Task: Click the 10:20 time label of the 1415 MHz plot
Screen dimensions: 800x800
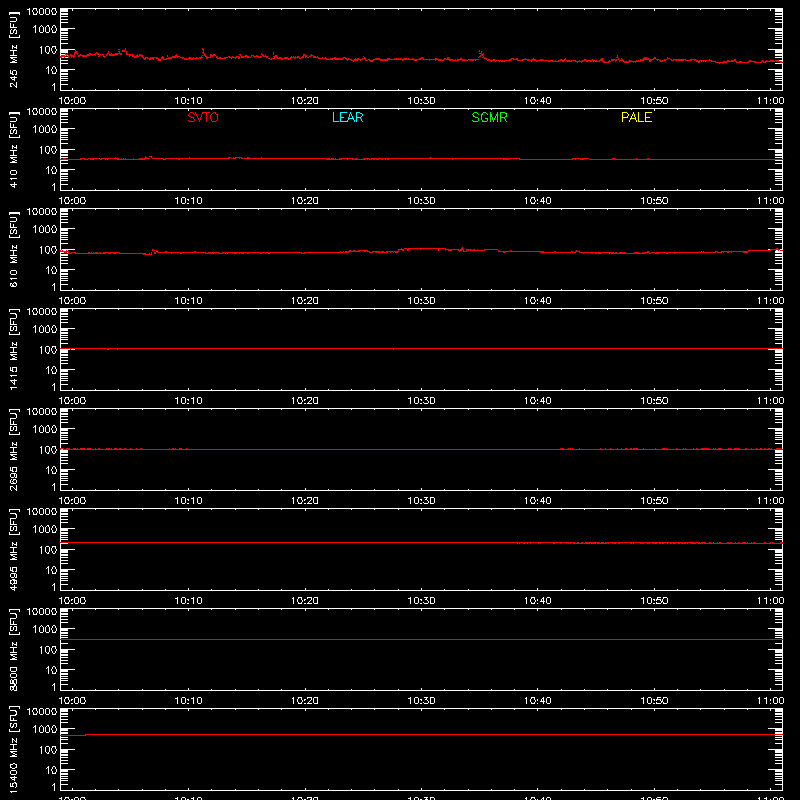Action: coord(305,401)
